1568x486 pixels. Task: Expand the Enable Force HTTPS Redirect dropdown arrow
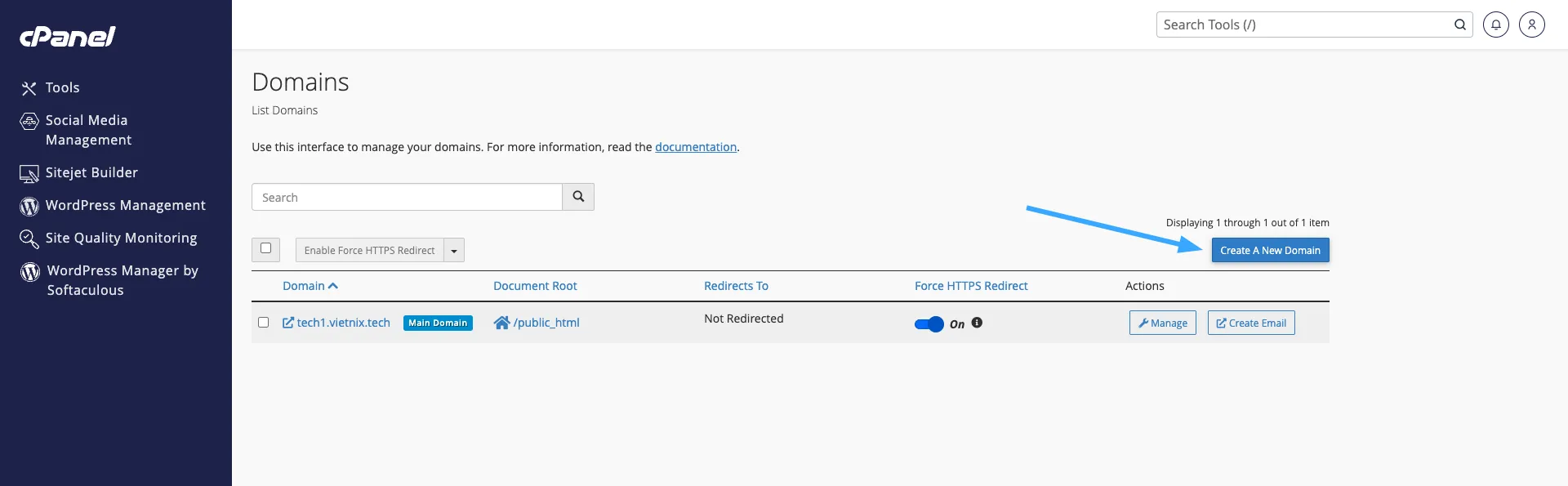click(454, 251)
